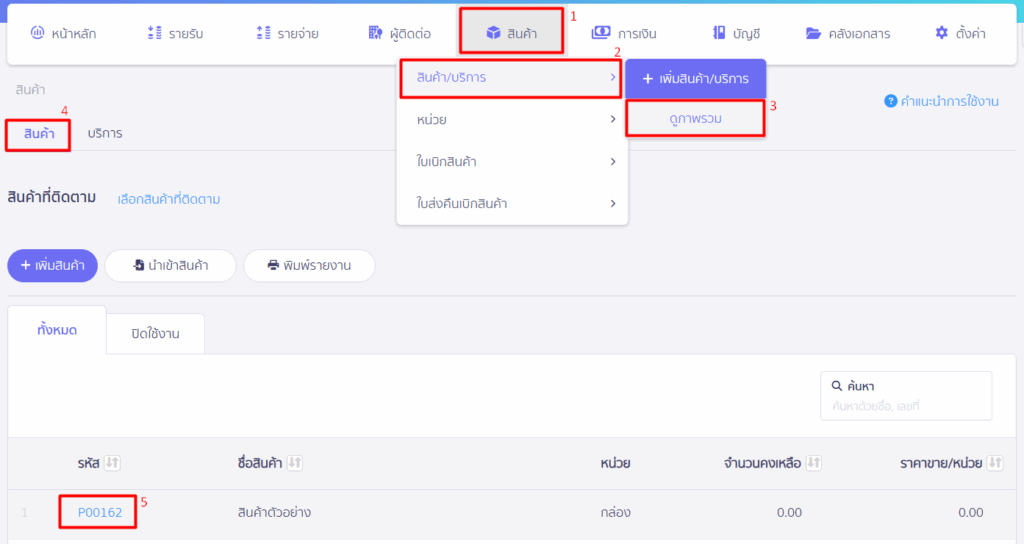This screenshot has width=1024, height=544.
Task: Click the purple เพิ่มสินค้า button
Action: [52, 265]
